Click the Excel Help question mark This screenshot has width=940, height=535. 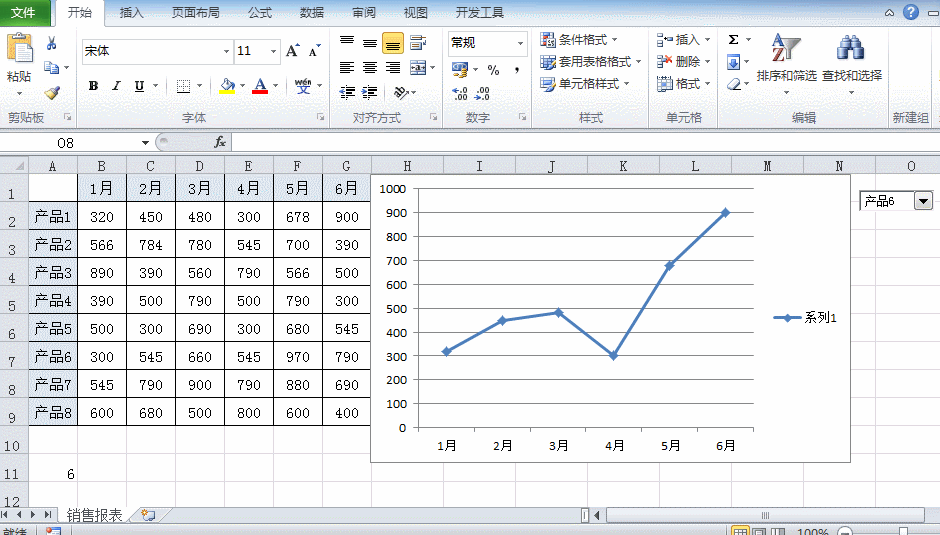tap(911, 12)
